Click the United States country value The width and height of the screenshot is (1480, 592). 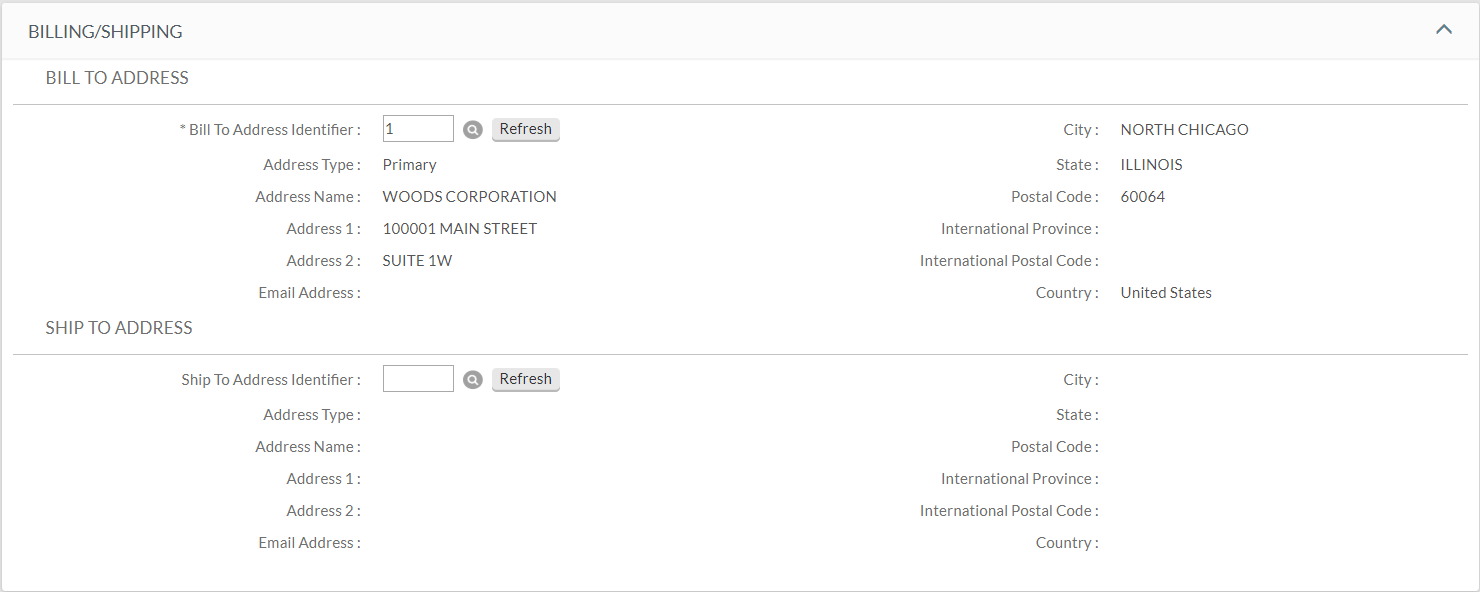[1165, 293]
